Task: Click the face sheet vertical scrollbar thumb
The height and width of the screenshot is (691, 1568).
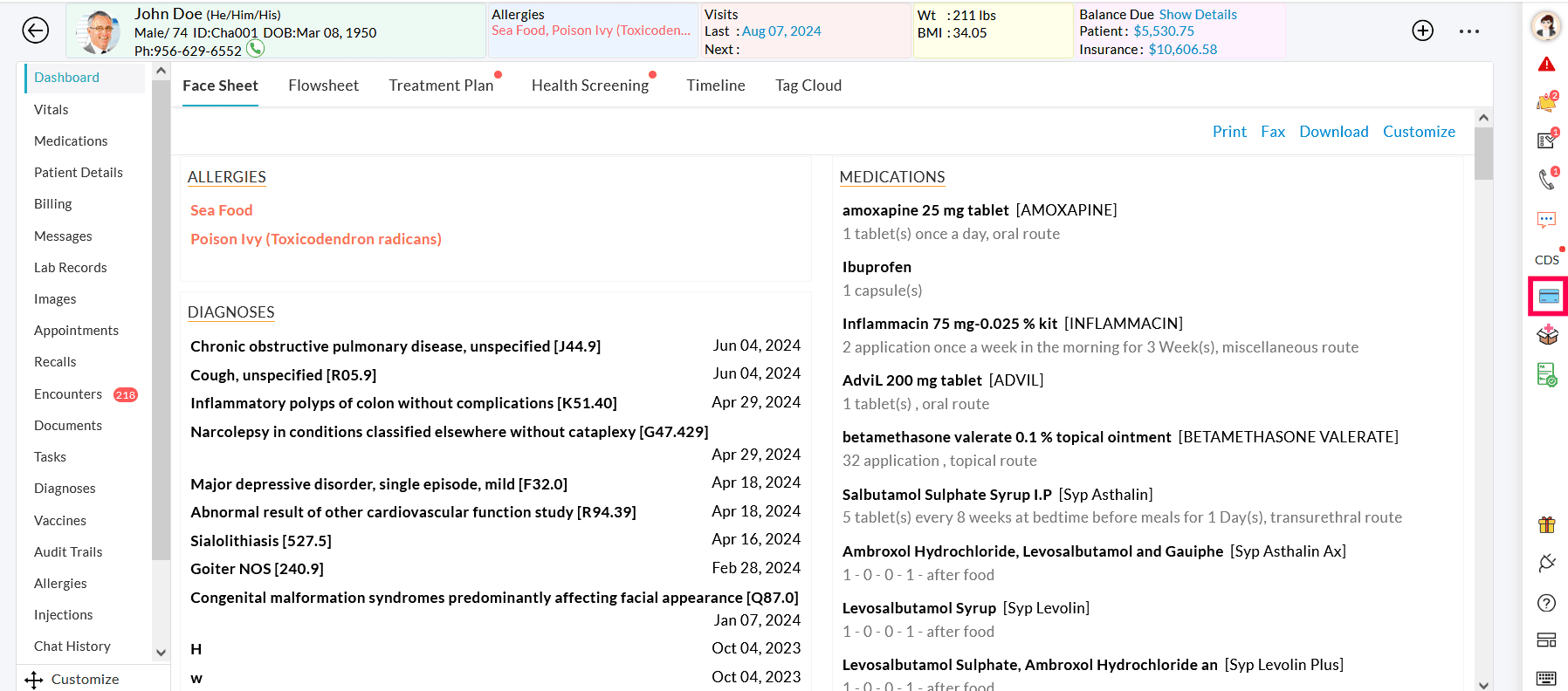Action: coord(1483,154)
